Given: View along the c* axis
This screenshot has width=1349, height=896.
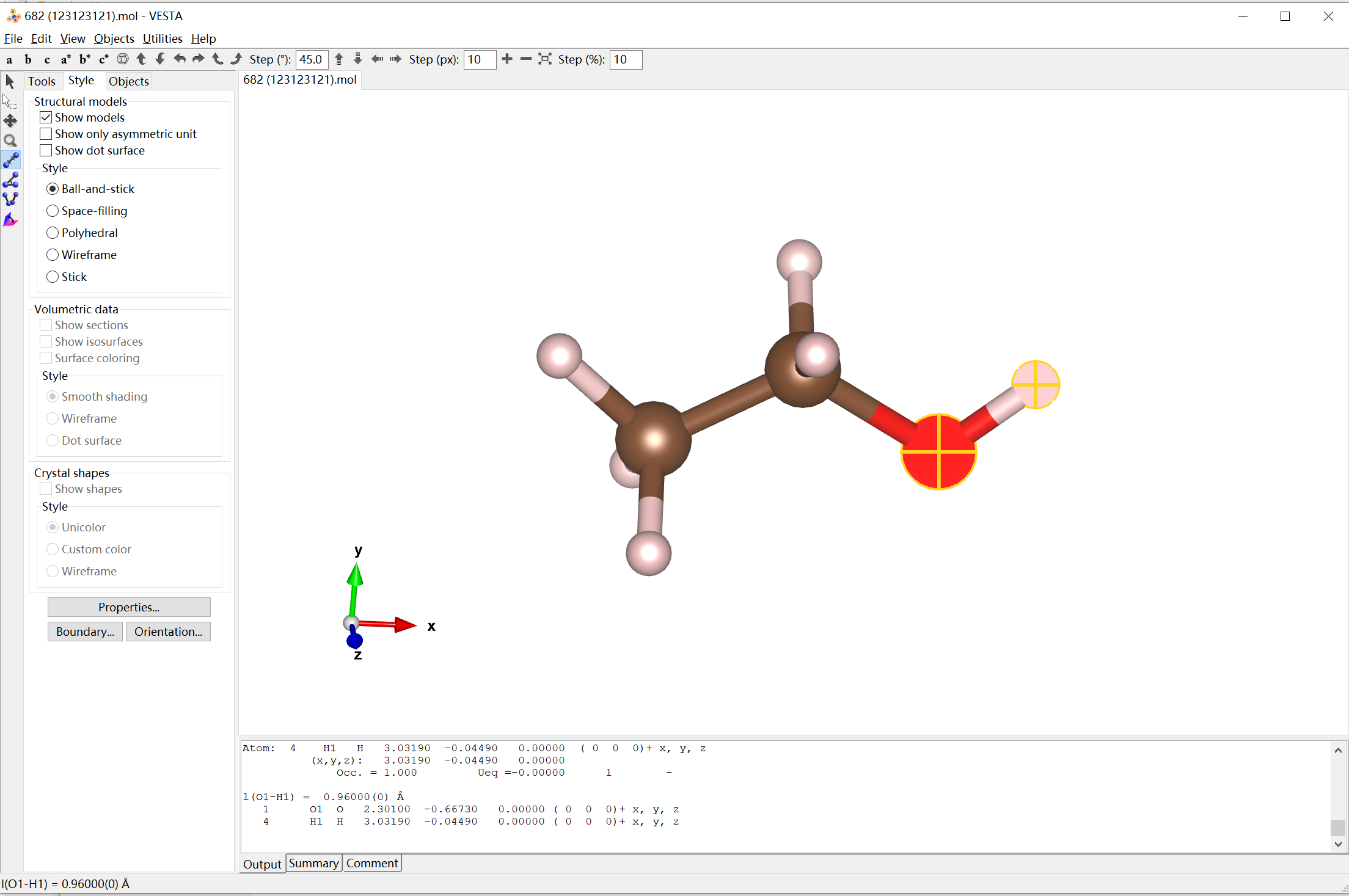Looking at the screenshot, I should pos(103,59).
